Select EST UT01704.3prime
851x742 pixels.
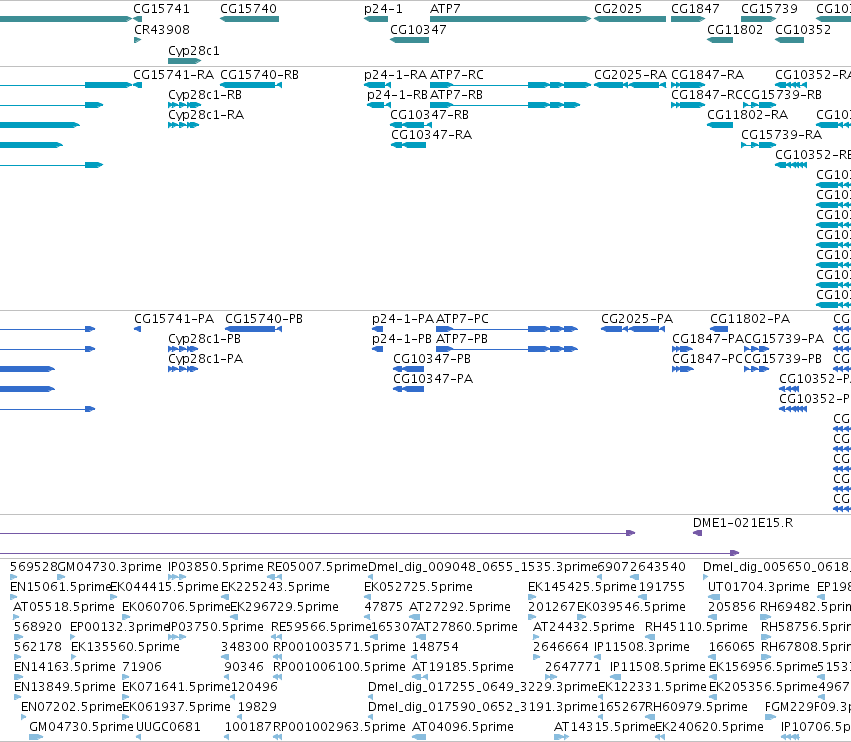point(758,587)
